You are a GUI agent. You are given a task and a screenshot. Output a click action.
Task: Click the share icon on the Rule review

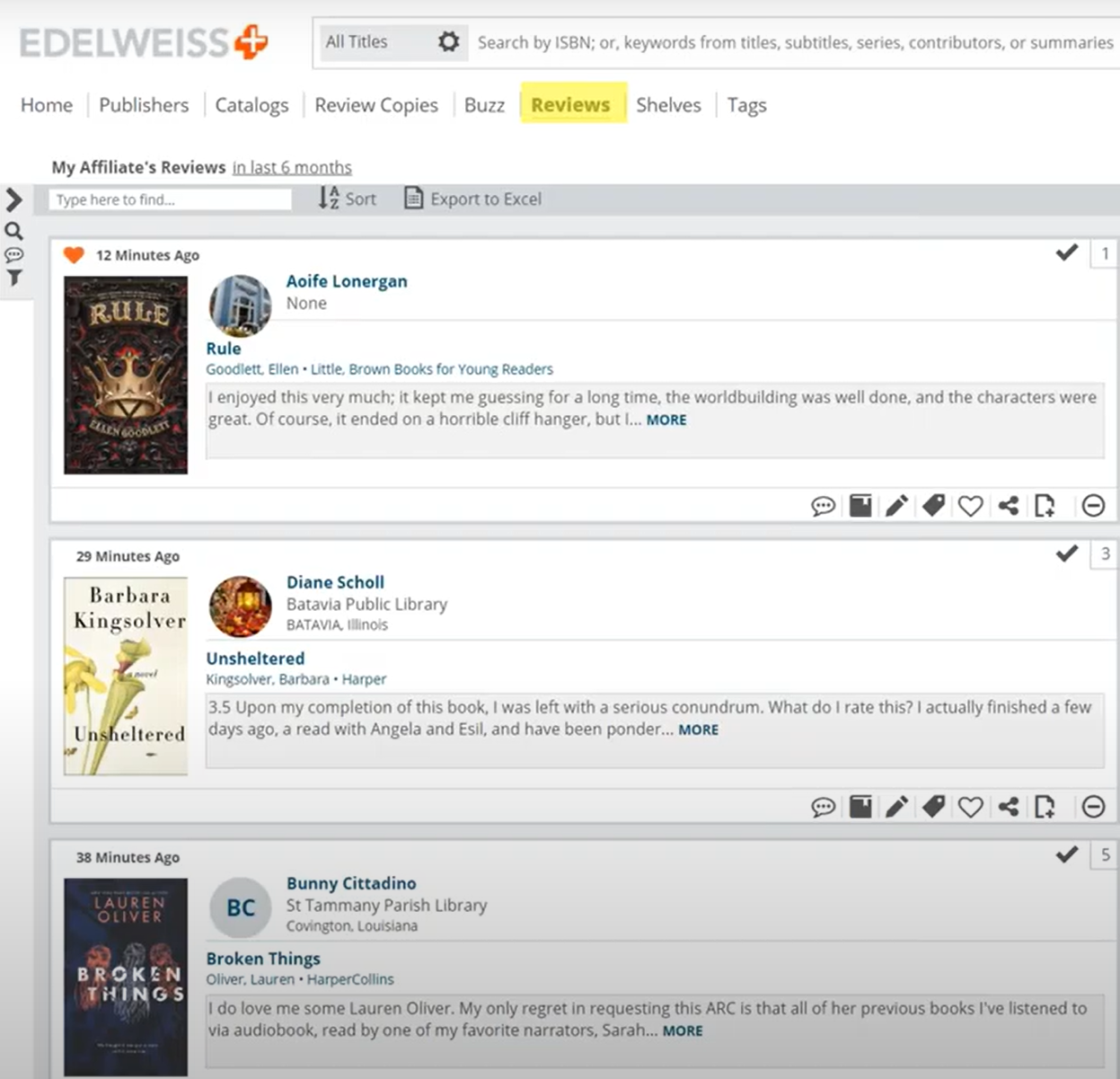click(1008, 506)
